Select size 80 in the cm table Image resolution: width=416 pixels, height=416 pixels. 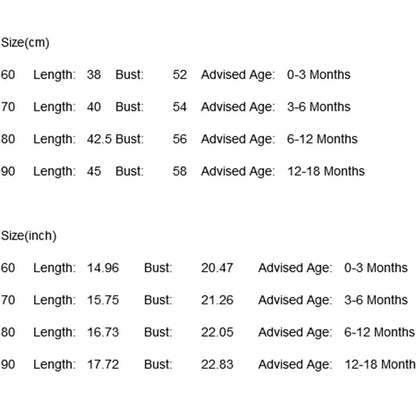pyautogui.click(x=8, y=139)
